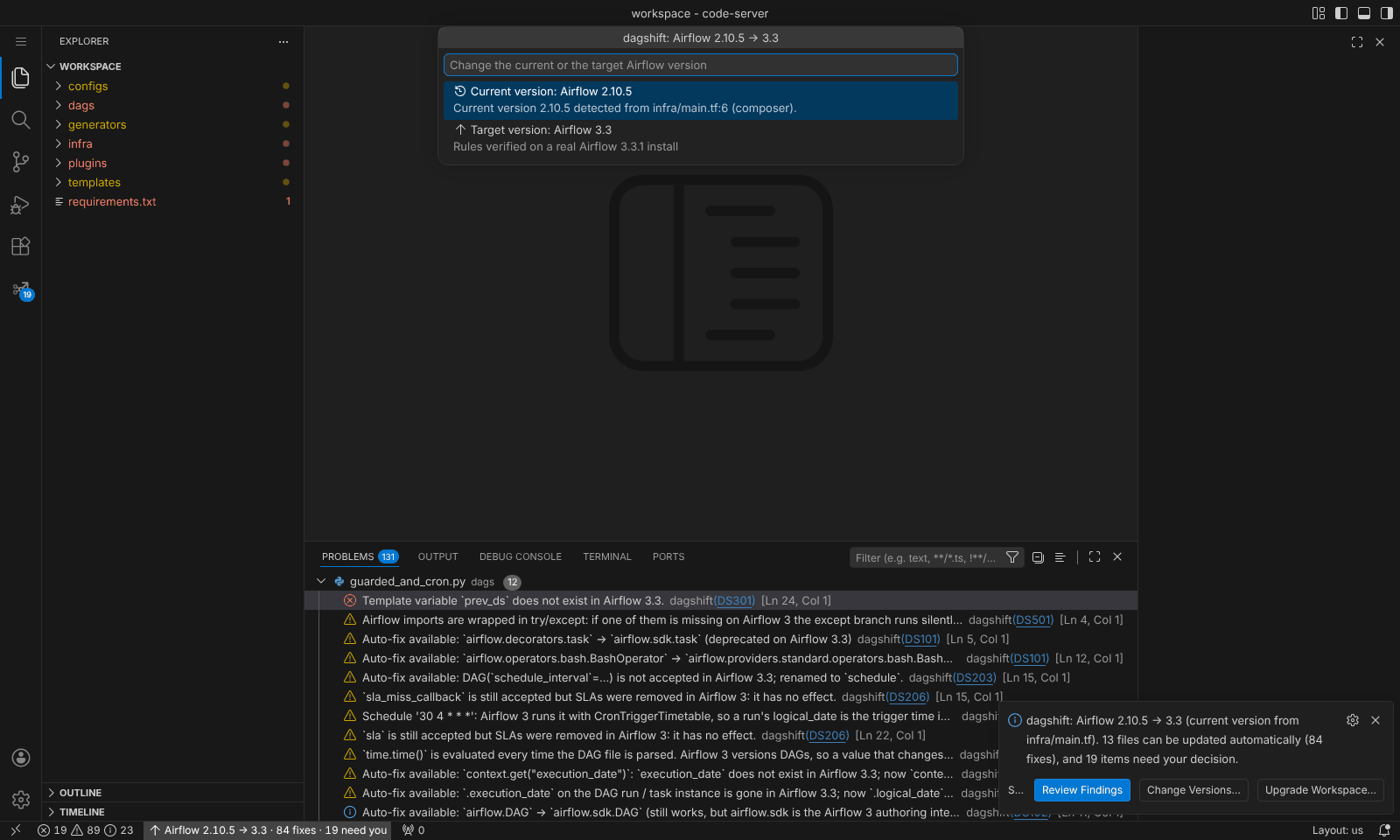Image resolution: width=1400 pixels, height=840 pixels.
Task: Open the Manage gear in activity bar
Action: 21,800
